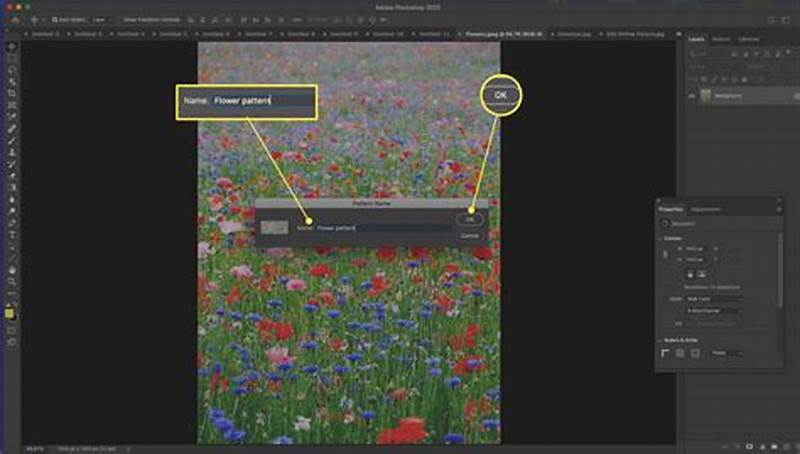This screenshot has width=800, height=454.
Task: Toggle guides icon in Rulers & Grids
Action: click(695, 353)
